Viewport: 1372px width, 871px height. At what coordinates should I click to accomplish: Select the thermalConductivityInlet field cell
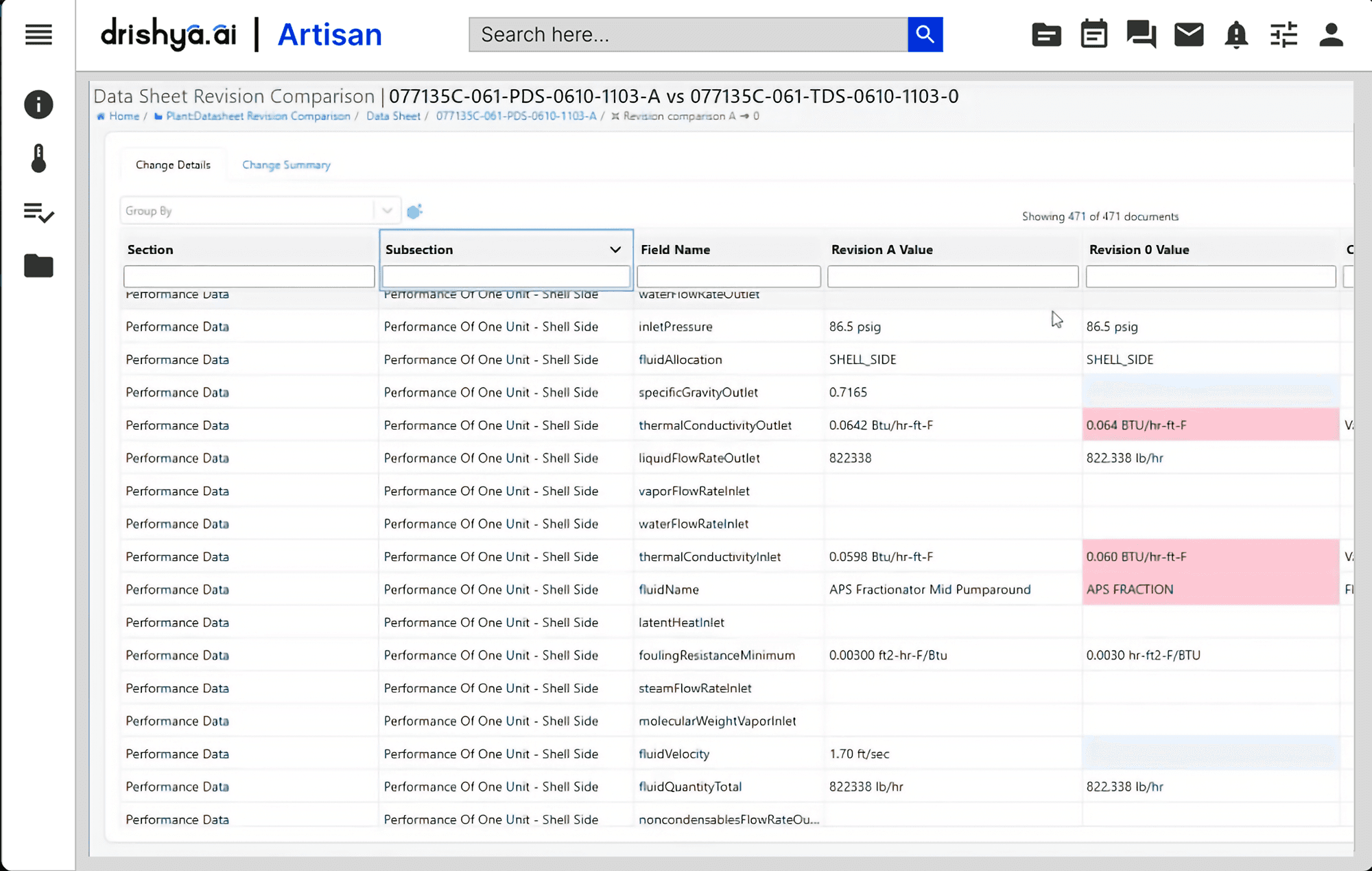pos(729,557)
